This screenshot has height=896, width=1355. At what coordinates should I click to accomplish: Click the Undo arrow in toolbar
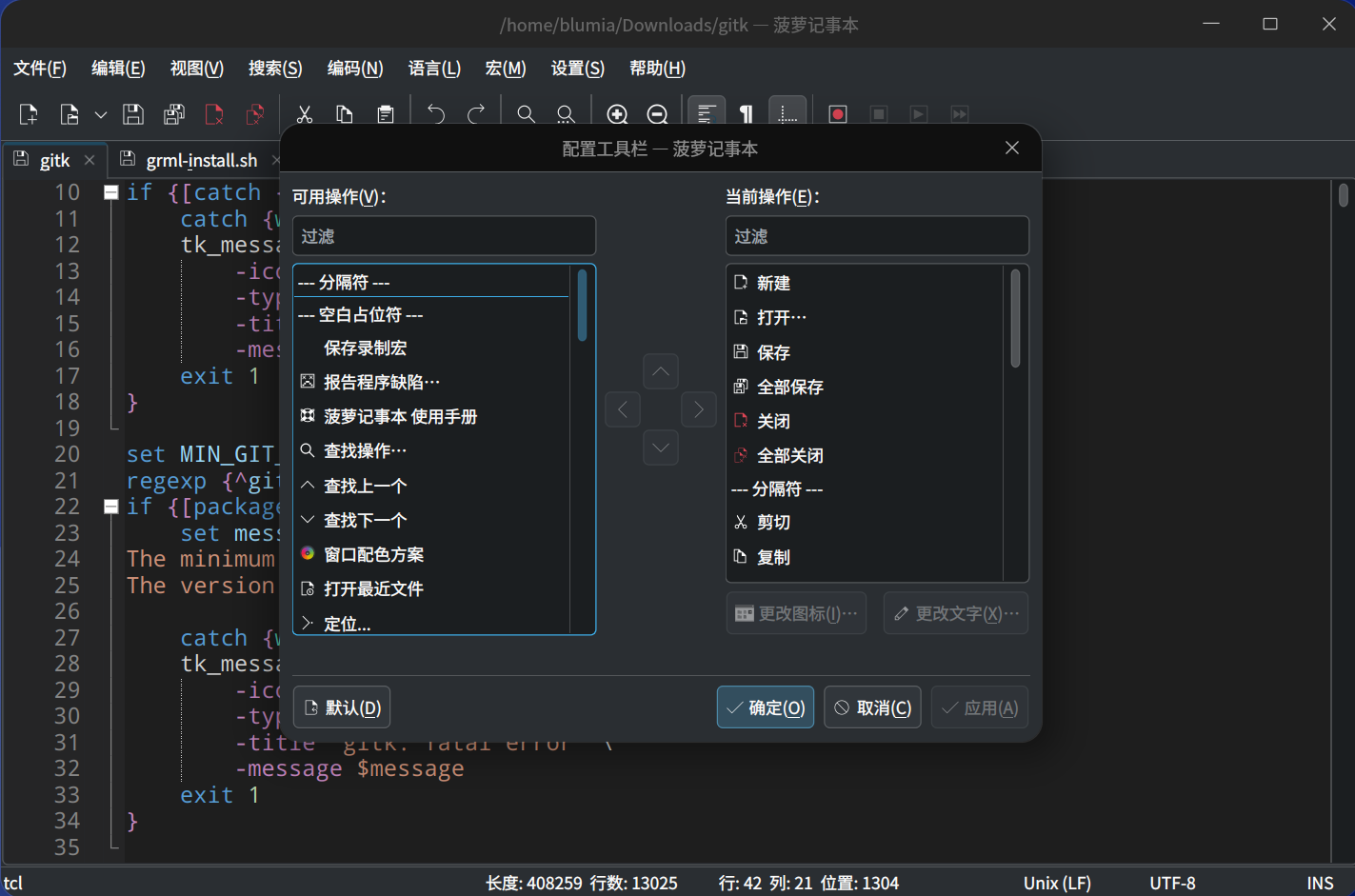click(435, 114)
